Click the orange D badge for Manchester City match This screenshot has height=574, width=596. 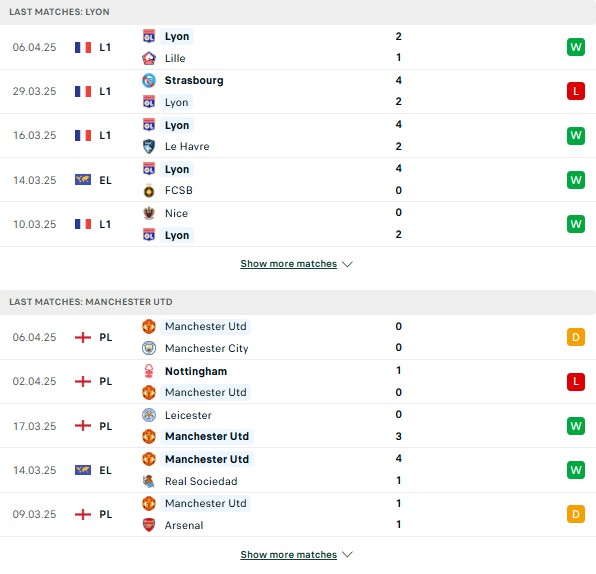coord(575,337)
